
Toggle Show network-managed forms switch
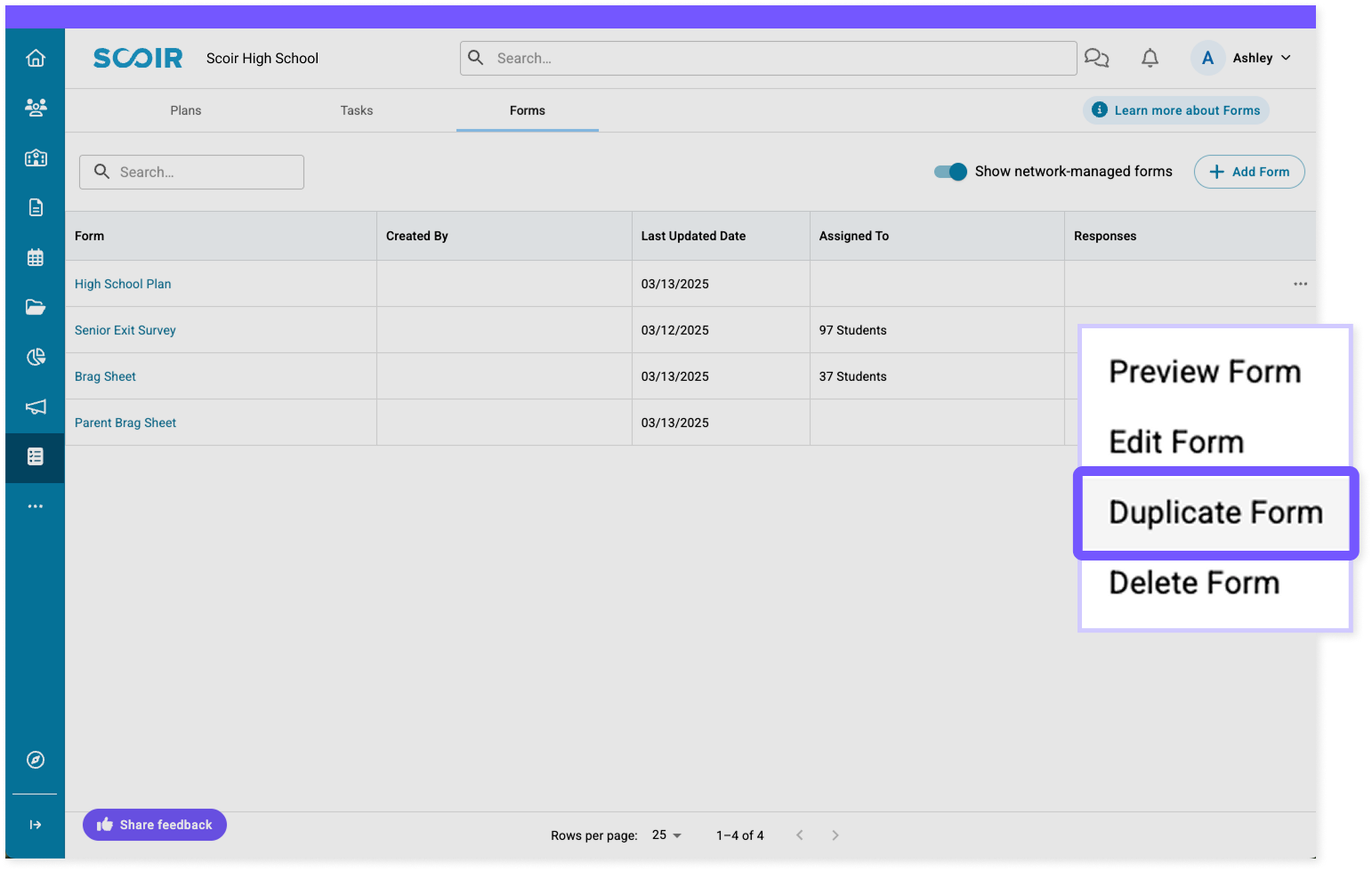(x=950, y=172)
